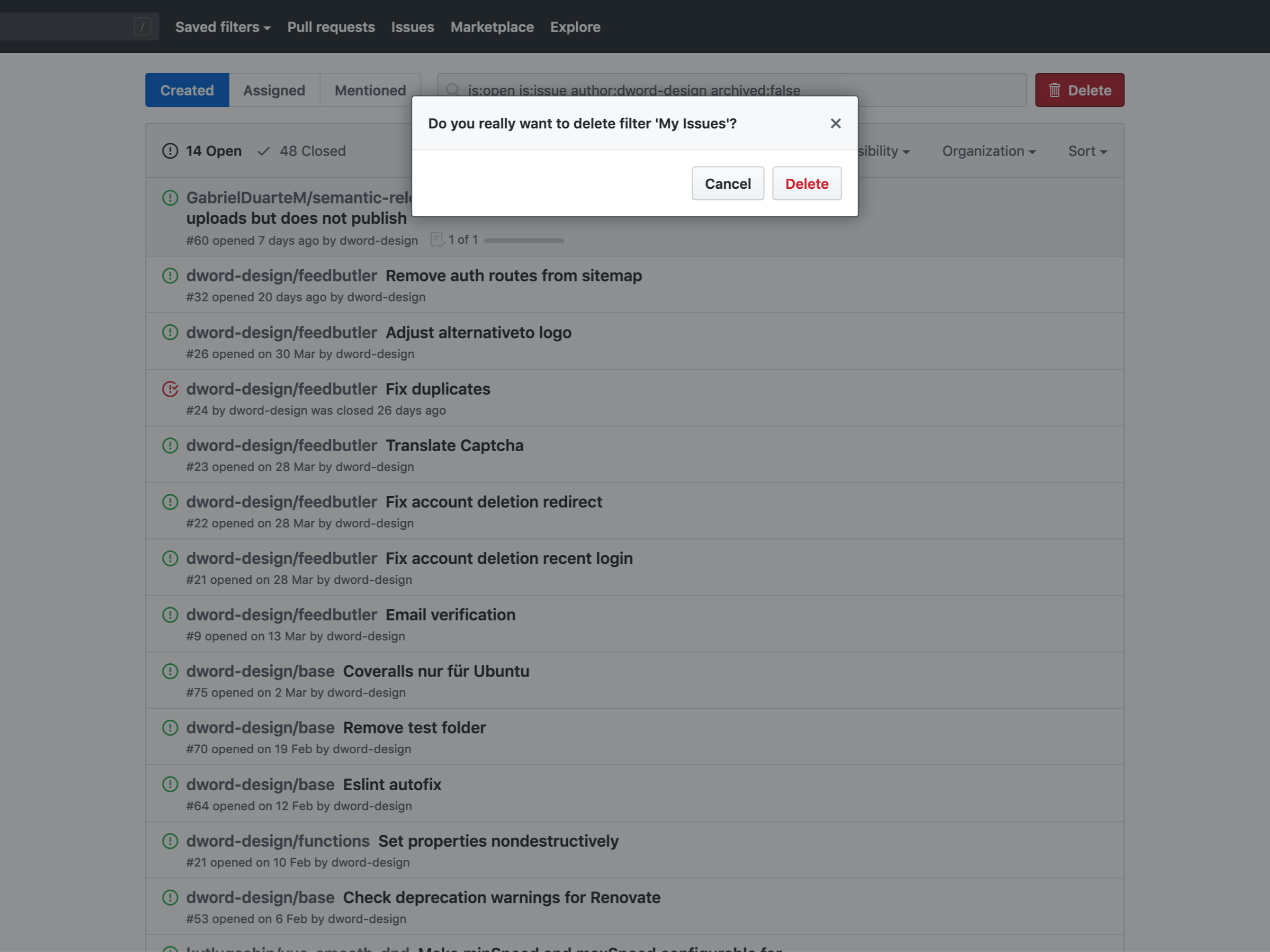Click the Delete button in modal
Image resolution: width=1270 pixels, height=952 pixels.
click(x=807, y=183)
